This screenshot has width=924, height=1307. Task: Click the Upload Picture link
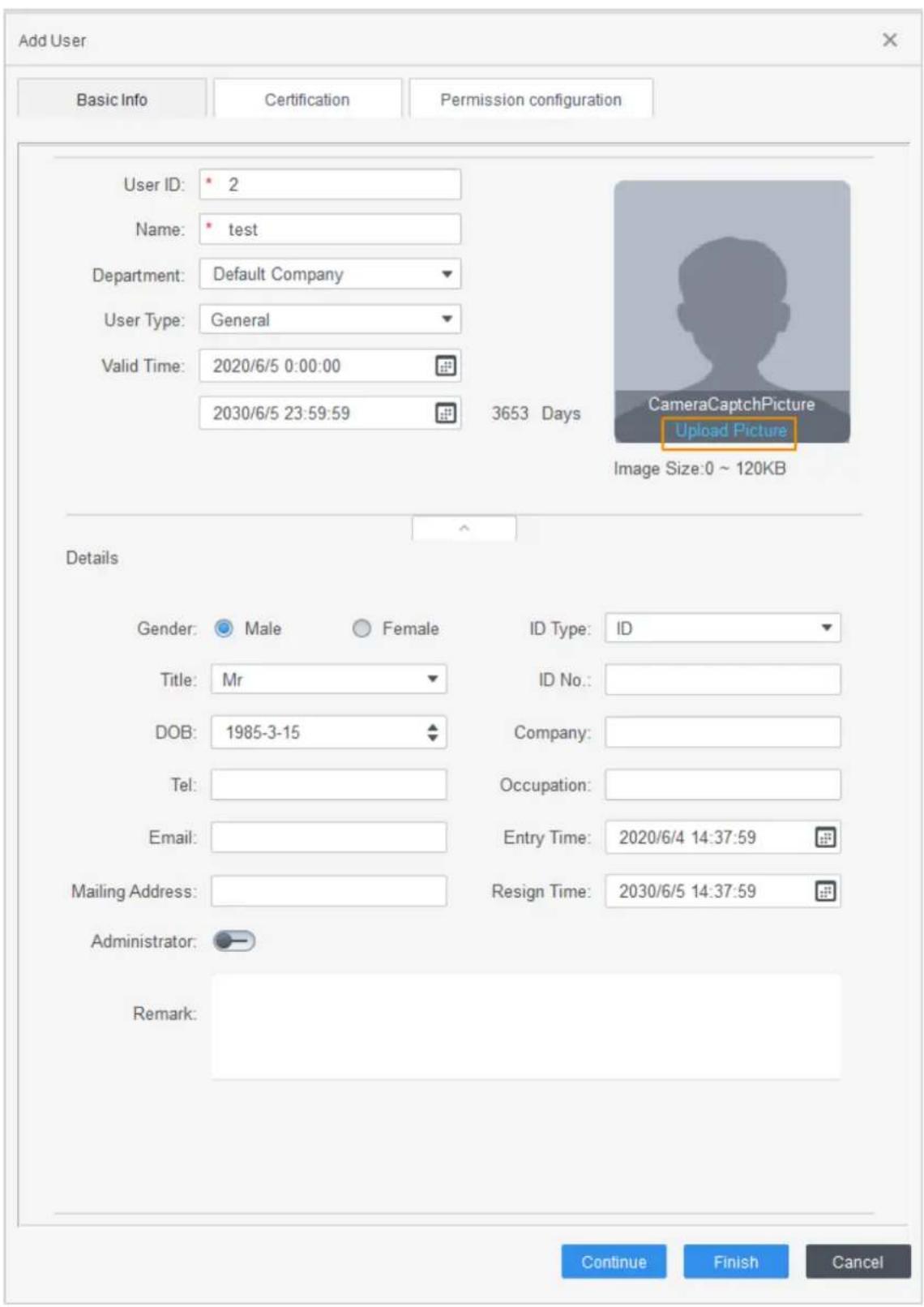click(x=730, y=431)
